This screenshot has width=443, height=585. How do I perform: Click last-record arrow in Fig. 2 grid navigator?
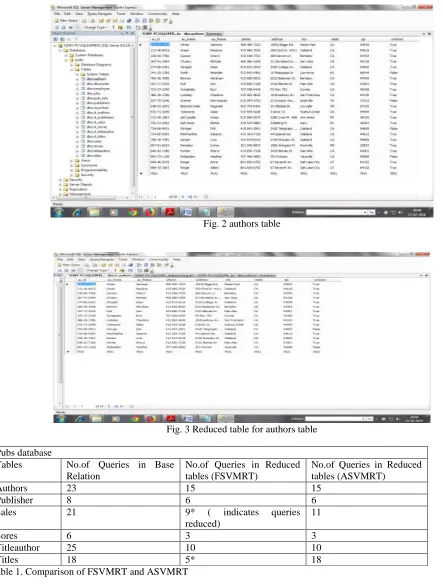point(190,197)
